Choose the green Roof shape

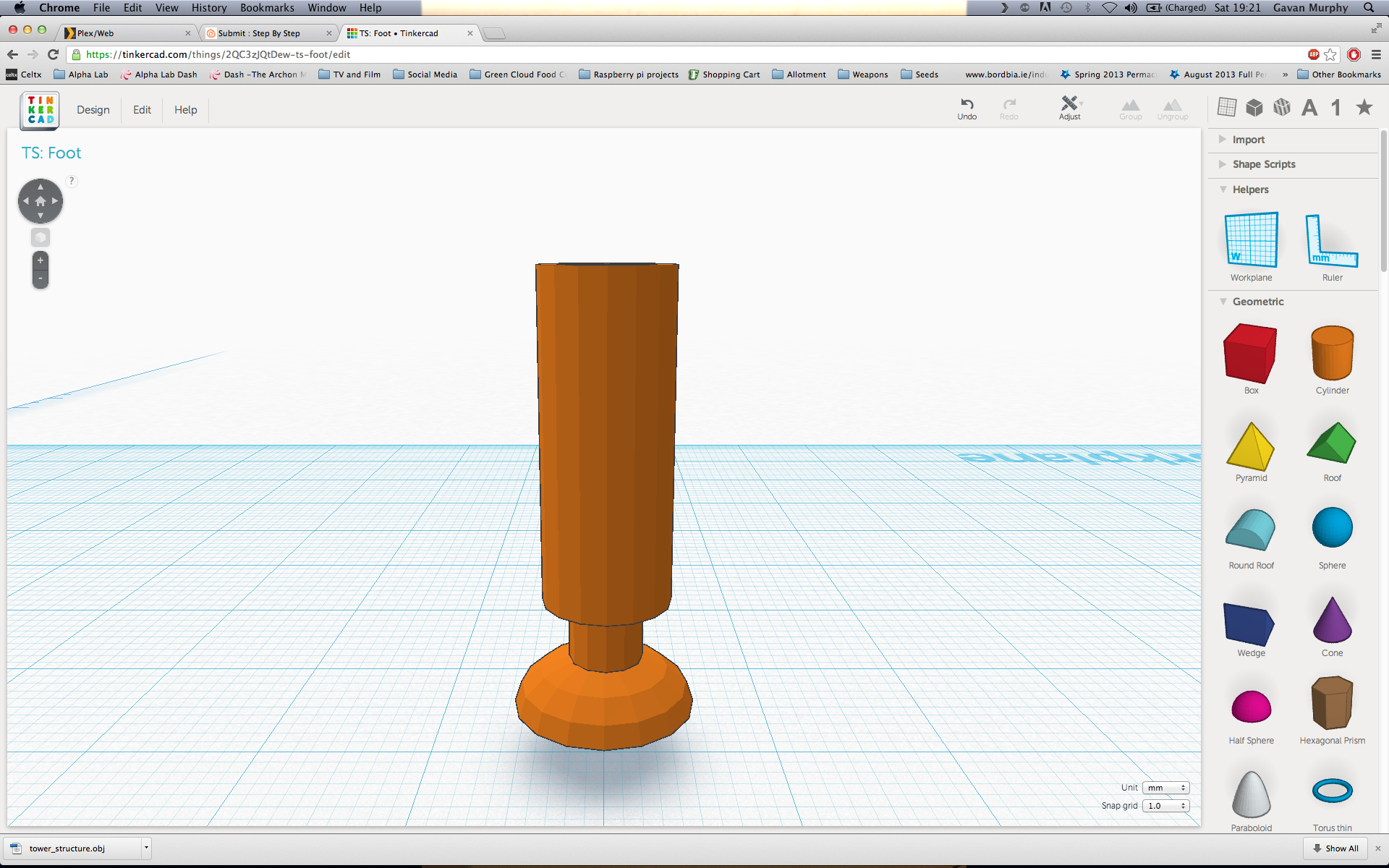pyautogui.click(x=1332, y=443)
